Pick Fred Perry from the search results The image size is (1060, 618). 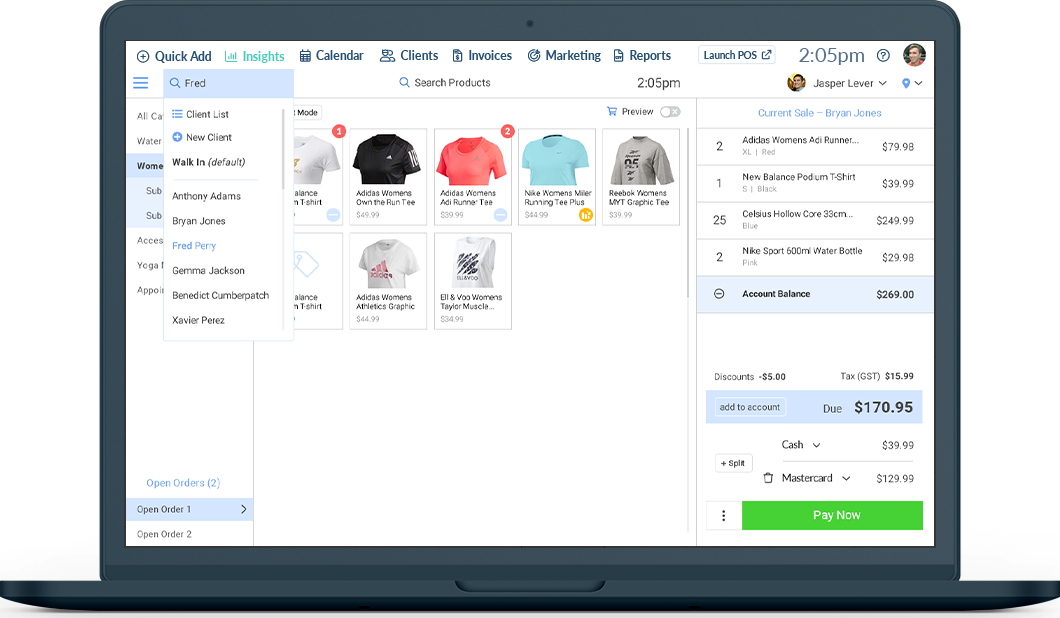pos(194,245)
